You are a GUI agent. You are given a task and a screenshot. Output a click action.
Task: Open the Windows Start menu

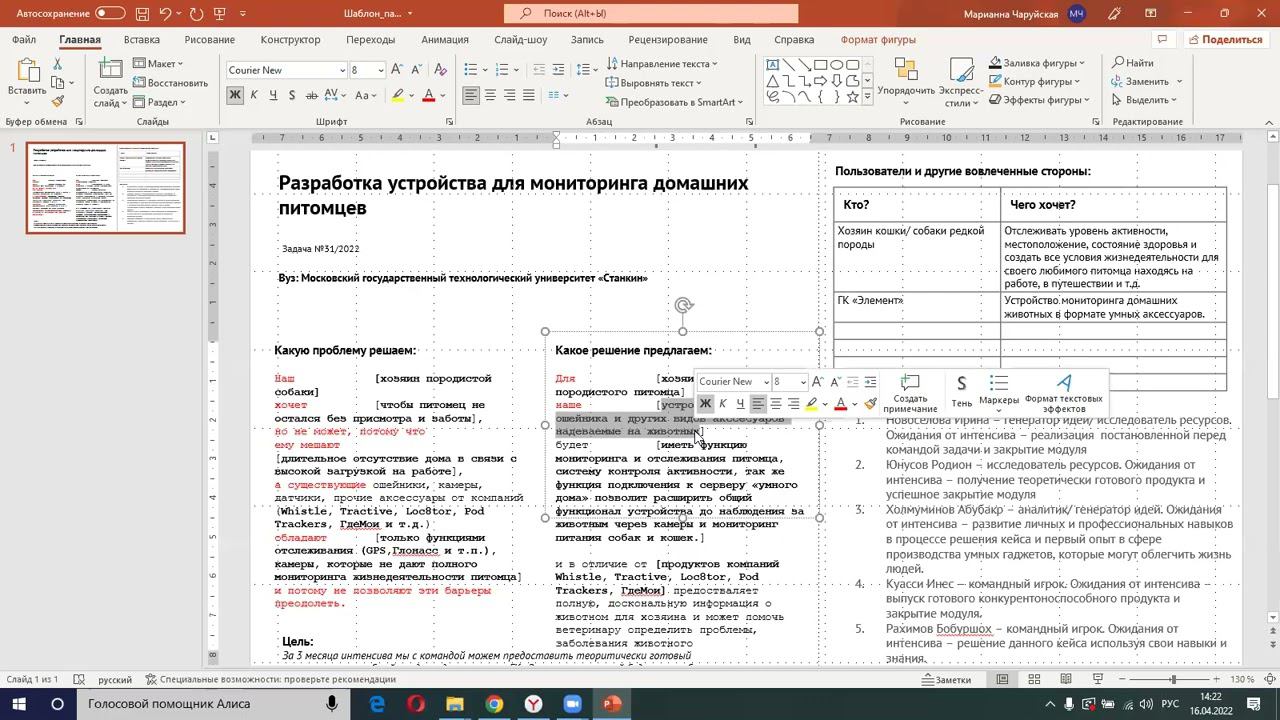click(x=19, y=704)
